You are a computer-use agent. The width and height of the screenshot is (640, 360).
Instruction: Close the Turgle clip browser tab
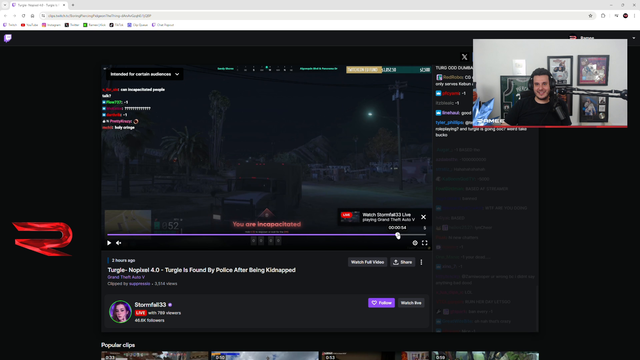click(x=64, y=5)
